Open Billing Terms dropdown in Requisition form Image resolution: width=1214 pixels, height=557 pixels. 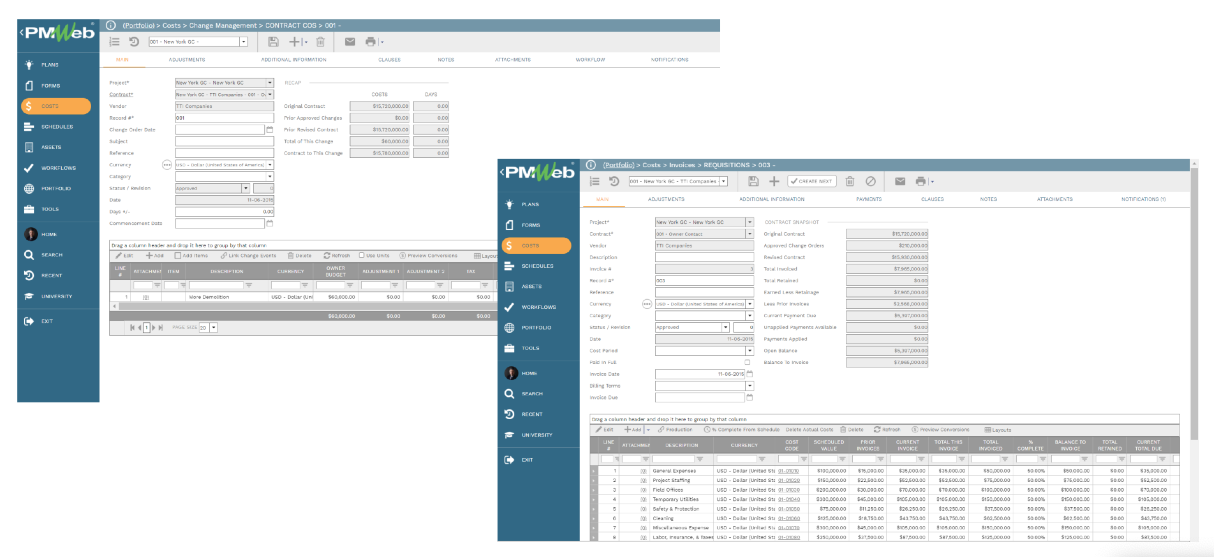tap(750, 385)
